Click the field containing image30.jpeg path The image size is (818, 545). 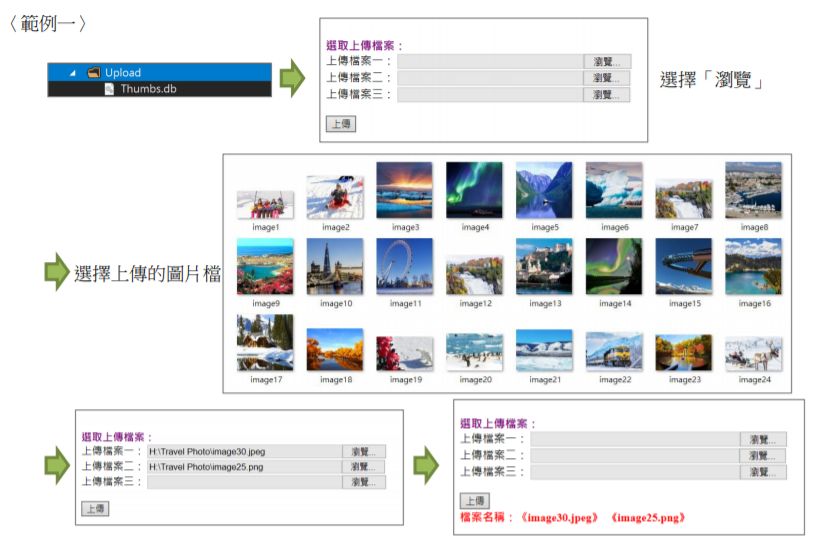pyautogui.click(x=243, y=452)
